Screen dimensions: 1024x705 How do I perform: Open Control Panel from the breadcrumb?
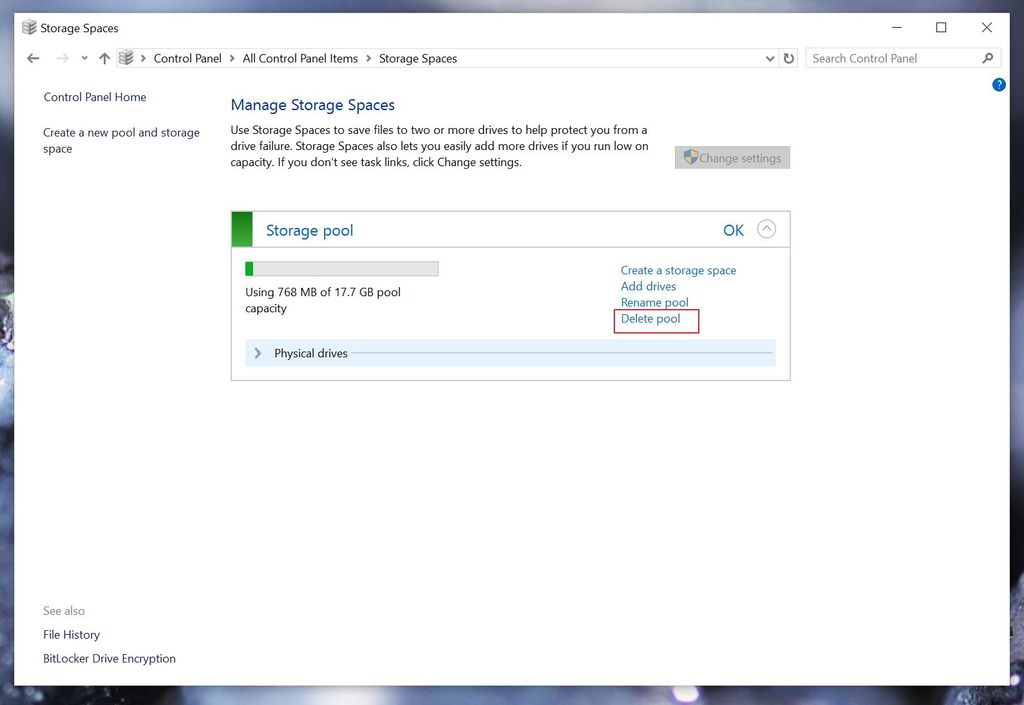pos(187,58)
